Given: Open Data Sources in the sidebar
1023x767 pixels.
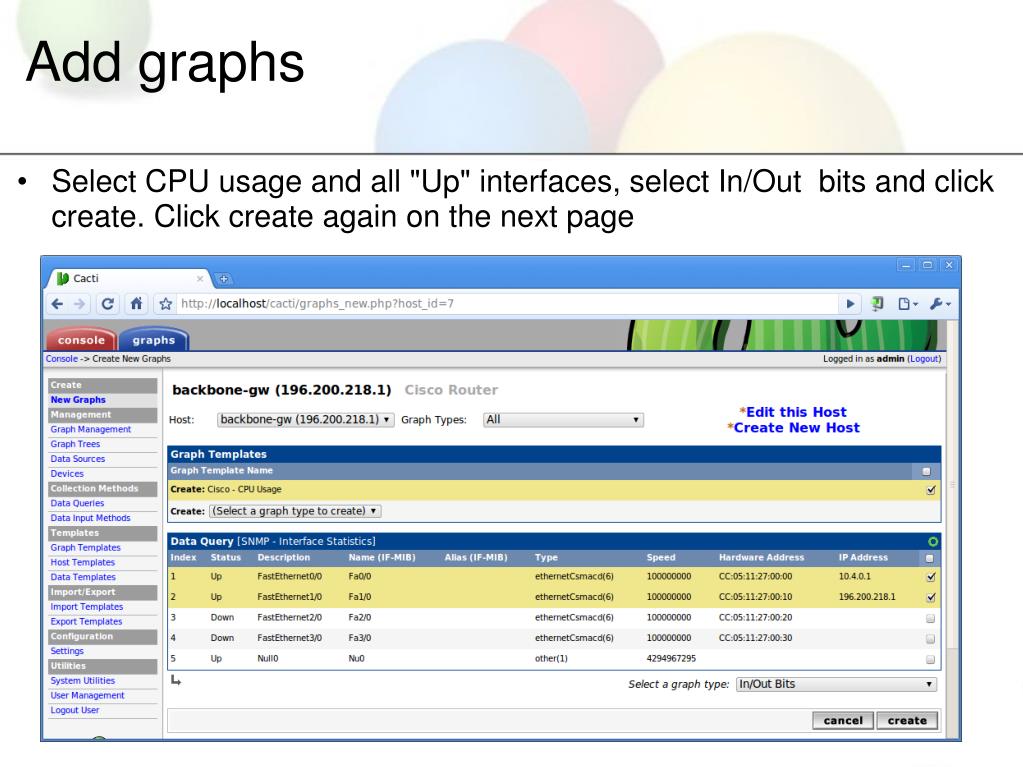Looking at the screenshot, I should click(x=78, y=459).
